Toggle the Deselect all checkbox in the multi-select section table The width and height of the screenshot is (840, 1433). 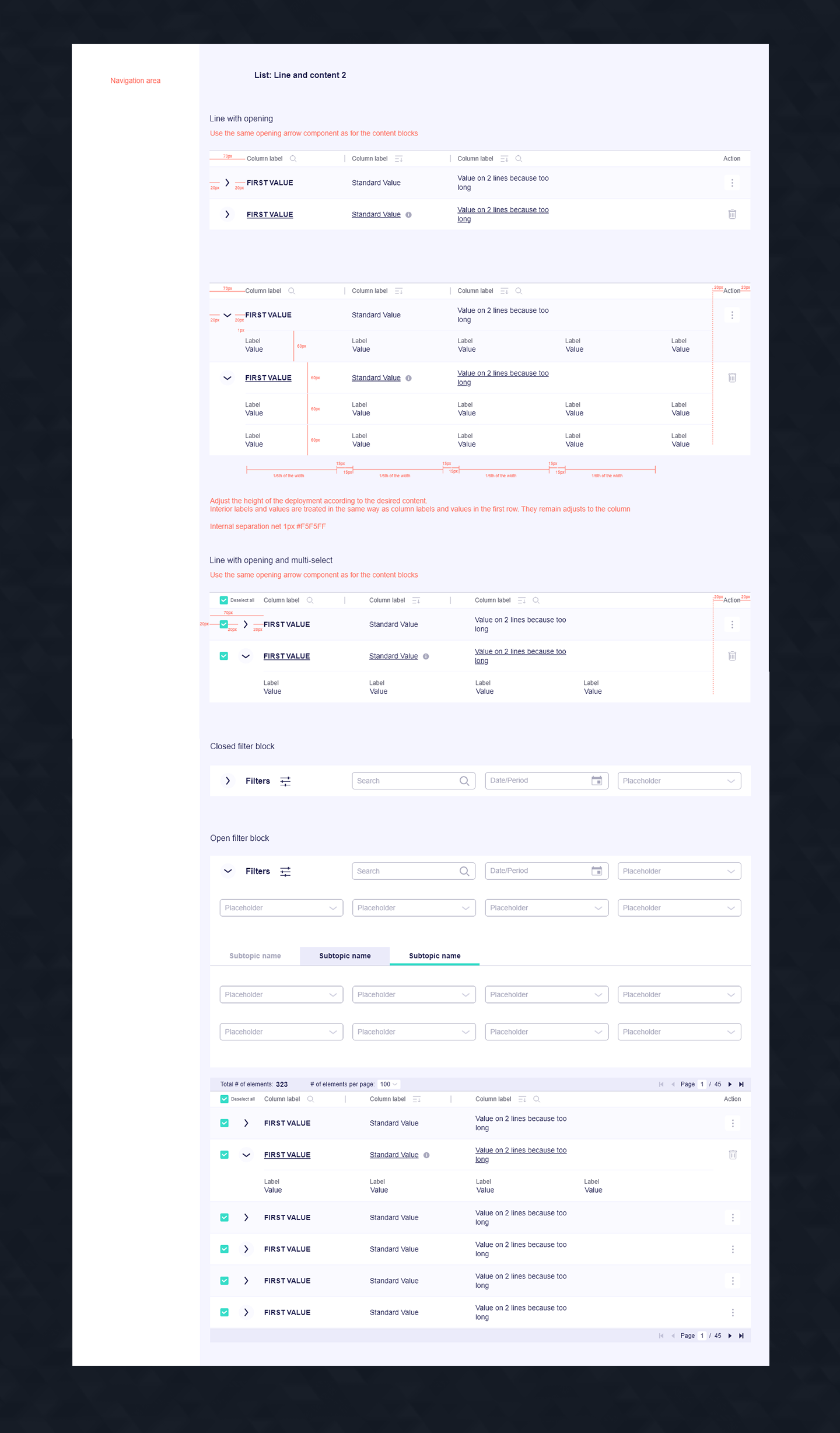pos(223,600)
